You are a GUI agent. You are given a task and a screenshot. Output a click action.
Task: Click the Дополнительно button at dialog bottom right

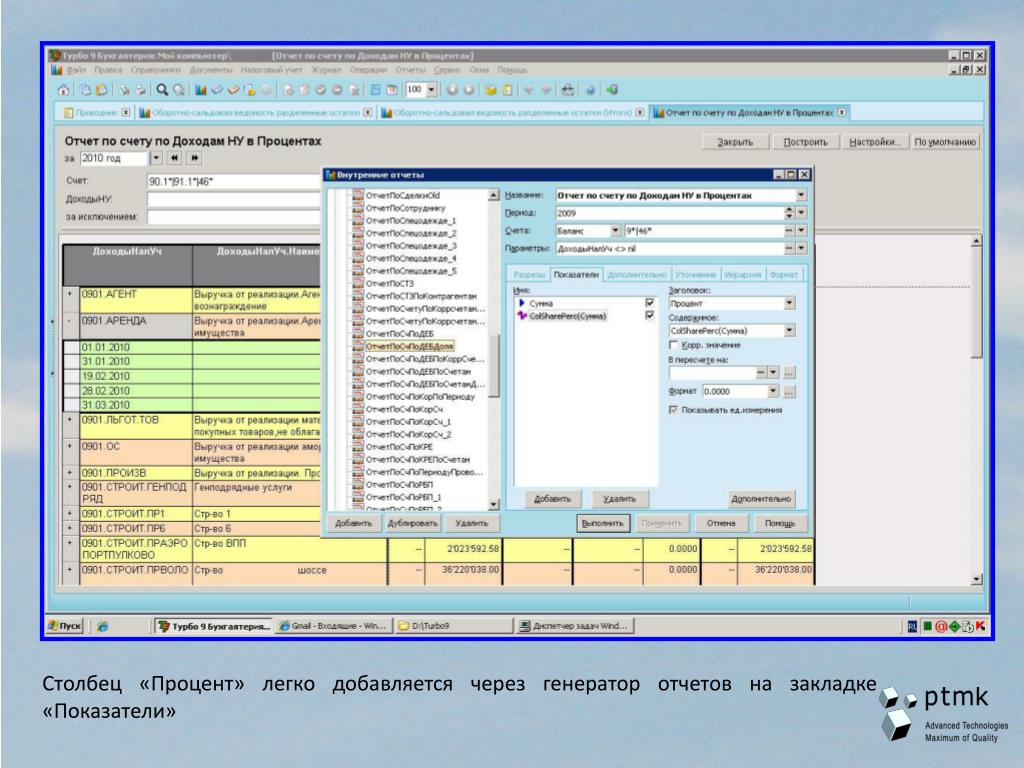[x=761, y=499]
